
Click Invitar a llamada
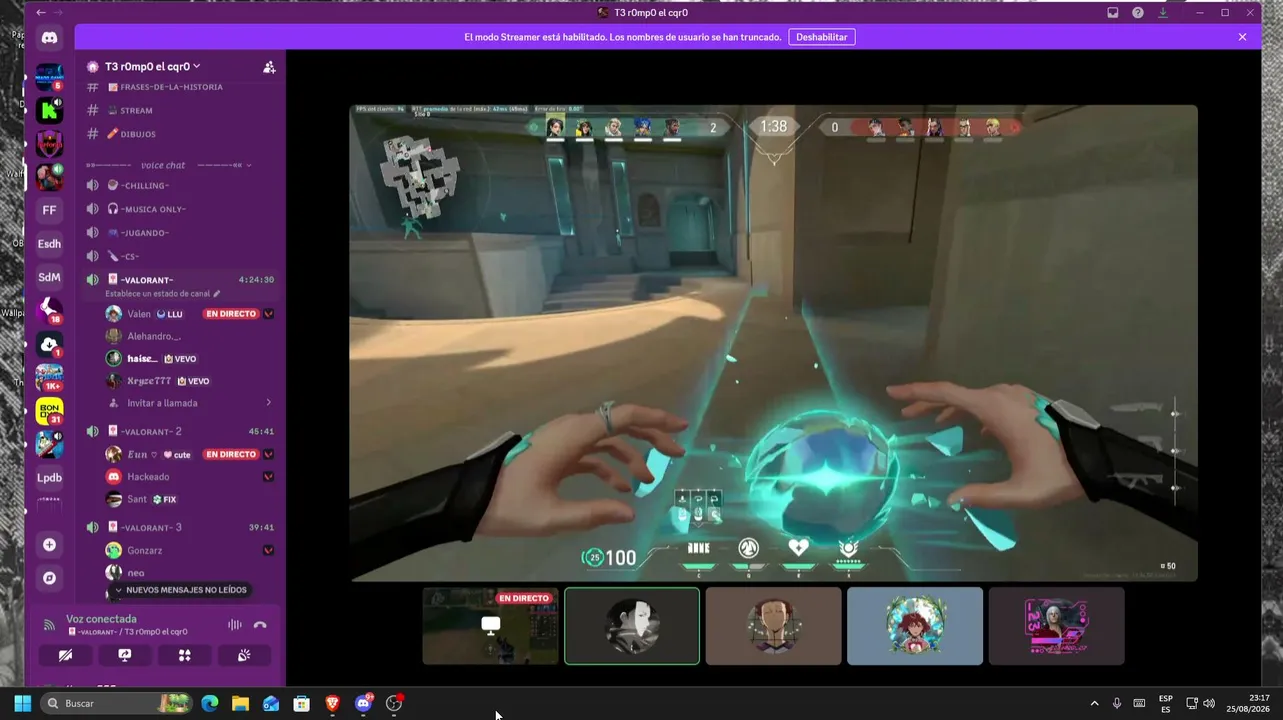click(x=162, y=403)
